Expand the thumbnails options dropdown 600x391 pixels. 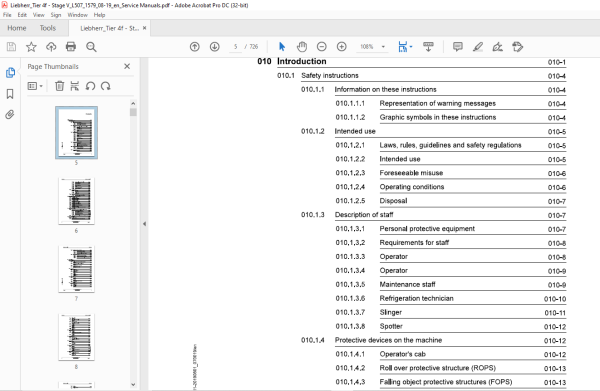[x=35, y=86]
